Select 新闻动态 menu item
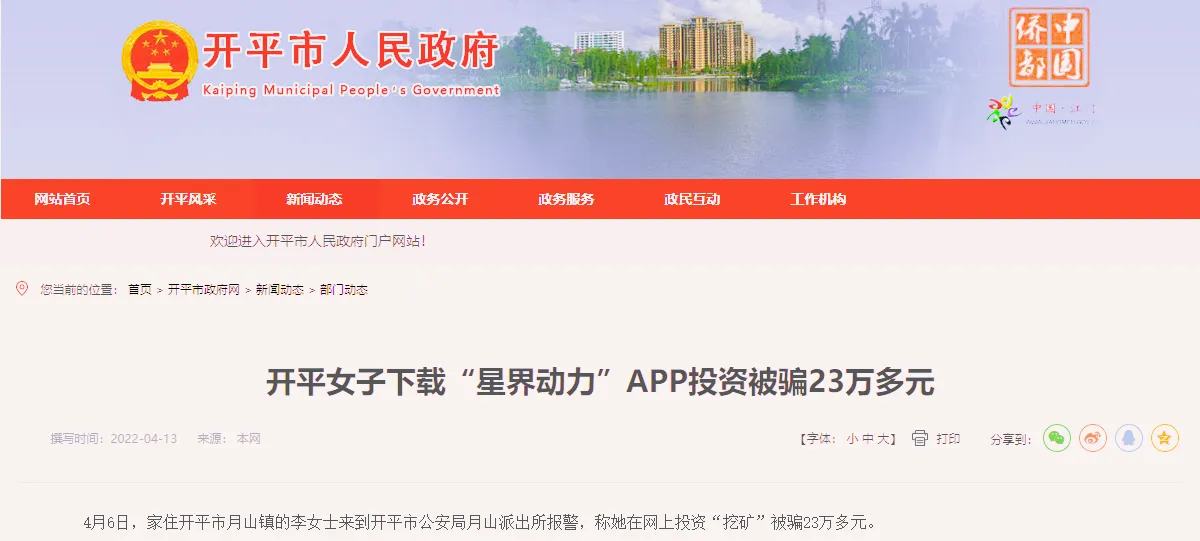Screen dimensions: 1200x541 (314, 199)
